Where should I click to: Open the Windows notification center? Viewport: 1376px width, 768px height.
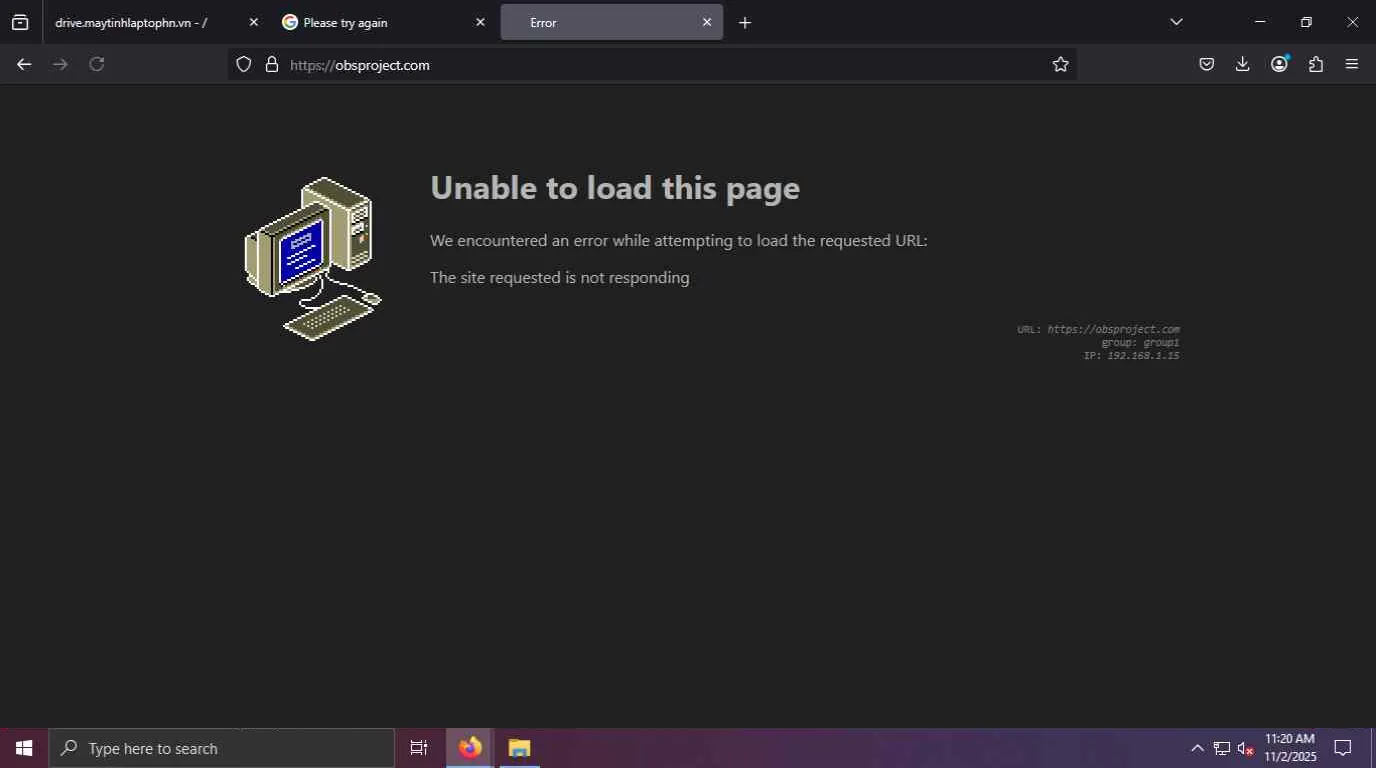click(x=1343, y=748)
